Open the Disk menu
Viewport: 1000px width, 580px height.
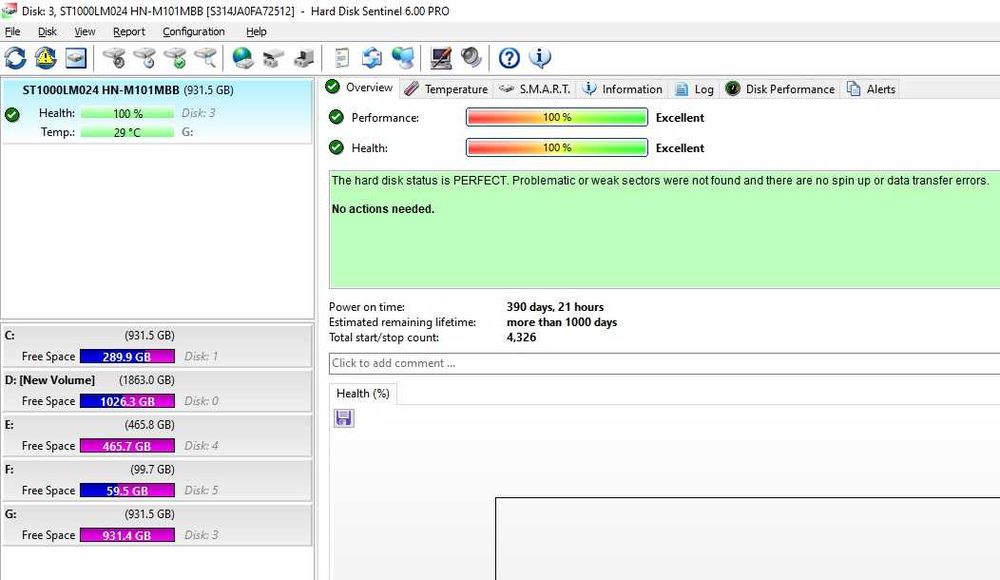[x=47, y=31]
